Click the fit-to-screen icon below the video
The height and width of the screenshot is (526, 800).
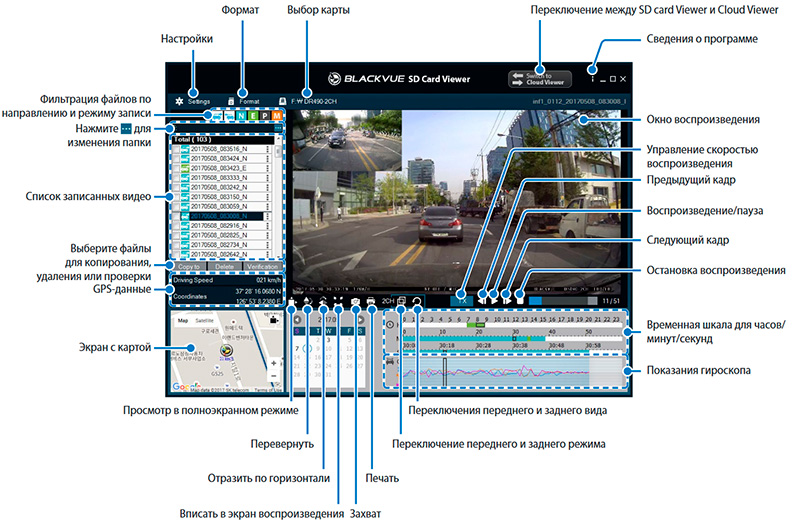[340, 300]
